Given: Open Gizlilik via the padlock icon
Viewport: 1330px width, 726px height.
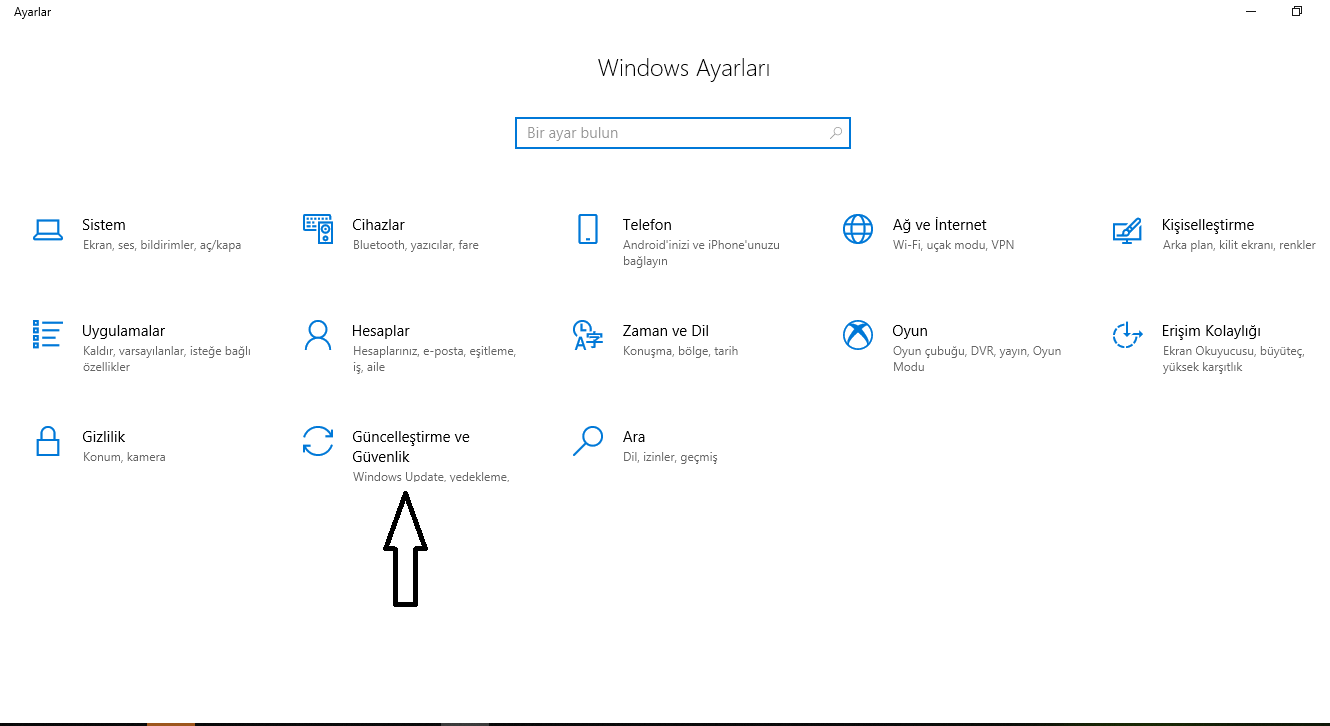Looking at the screenshot, I should 48,441.
